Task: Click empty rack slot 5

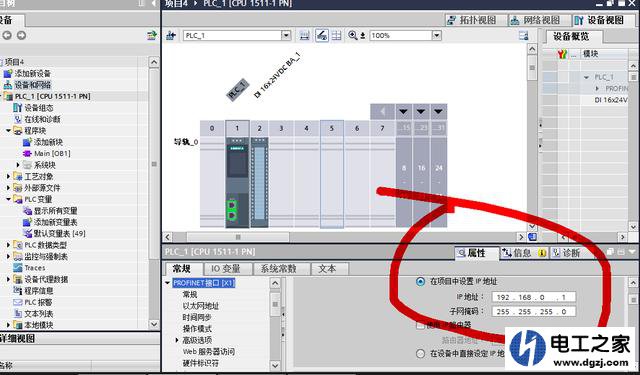Action: [x=332, y=182]
